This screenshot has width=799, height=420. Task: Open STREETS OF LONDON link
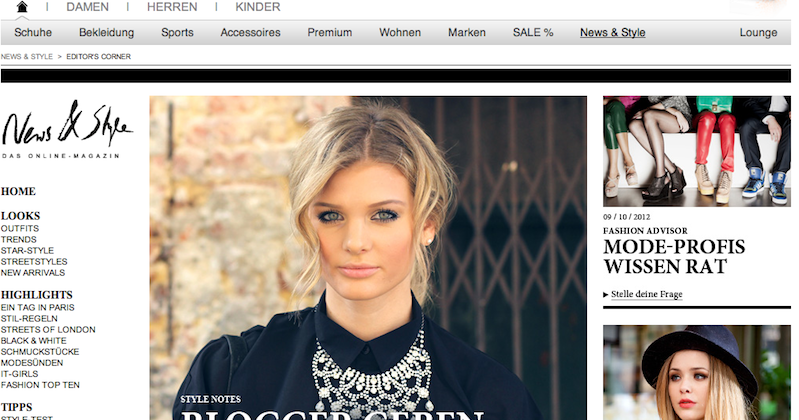pyautogui.click(x=48, y=330)
